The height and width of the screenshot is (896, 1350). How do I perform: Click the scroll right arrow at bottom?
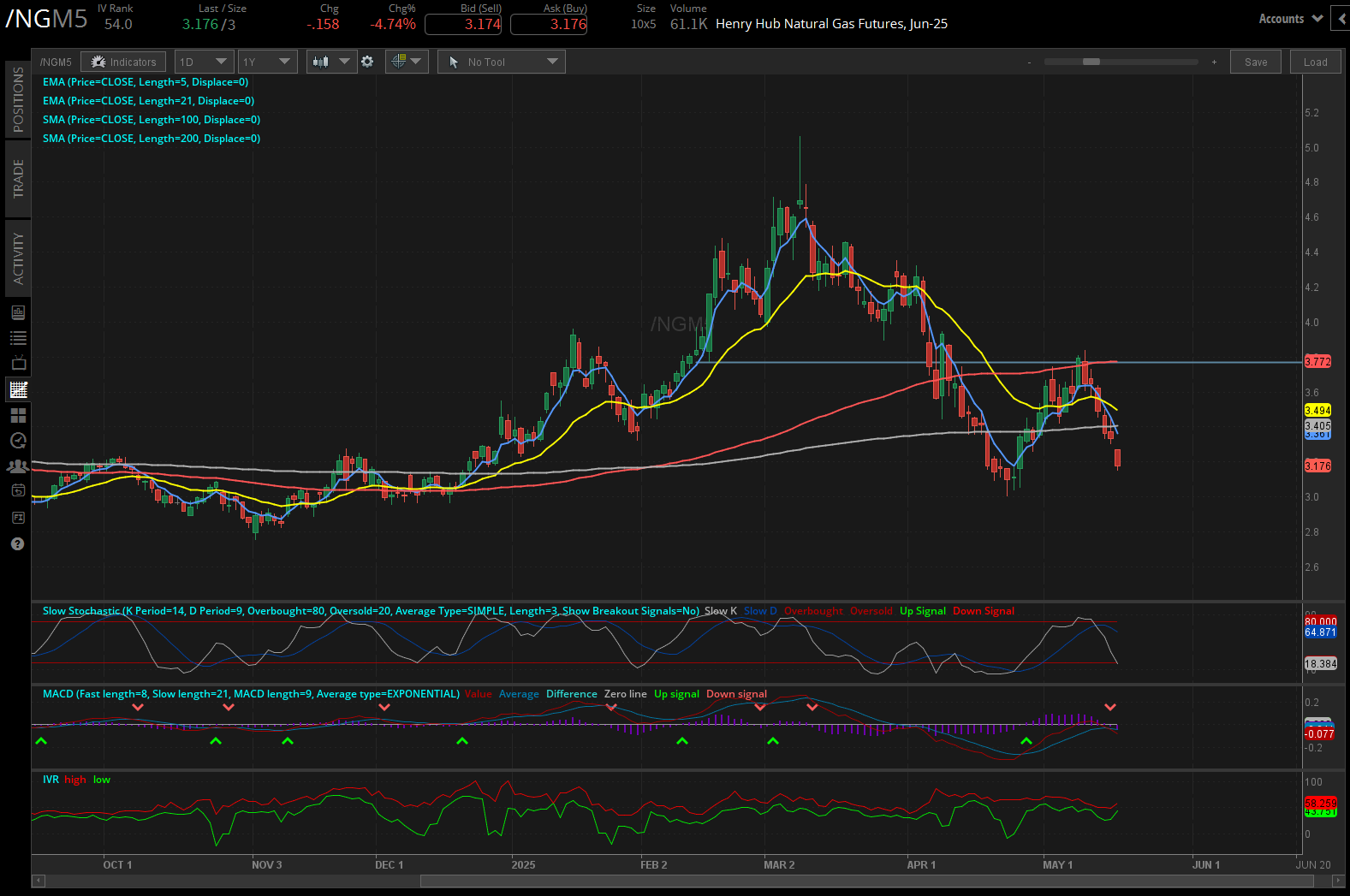pos(1339,881)
